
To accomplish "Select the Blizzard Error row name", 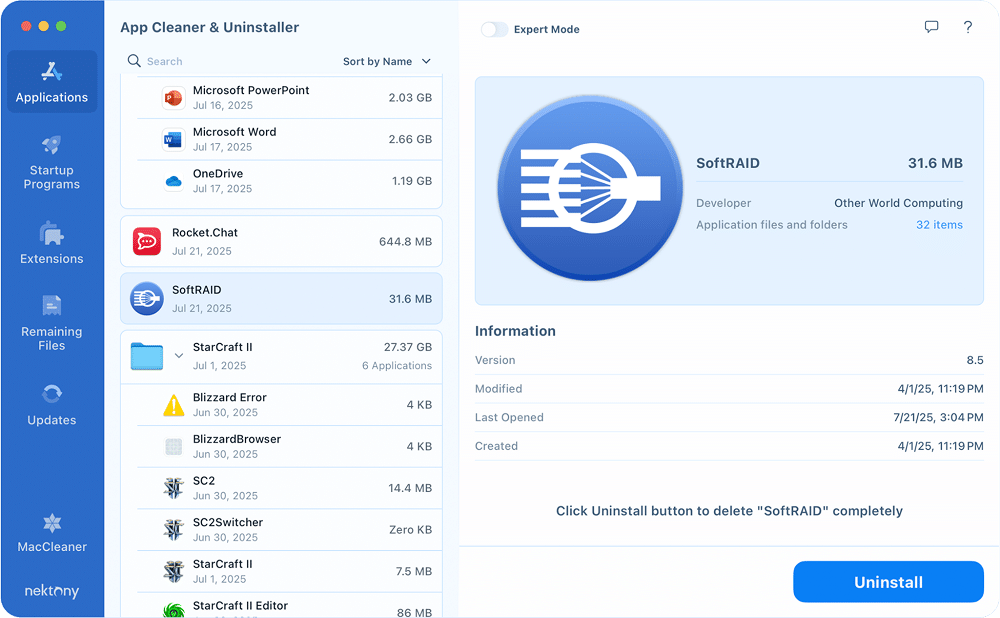I will point(230,397).
